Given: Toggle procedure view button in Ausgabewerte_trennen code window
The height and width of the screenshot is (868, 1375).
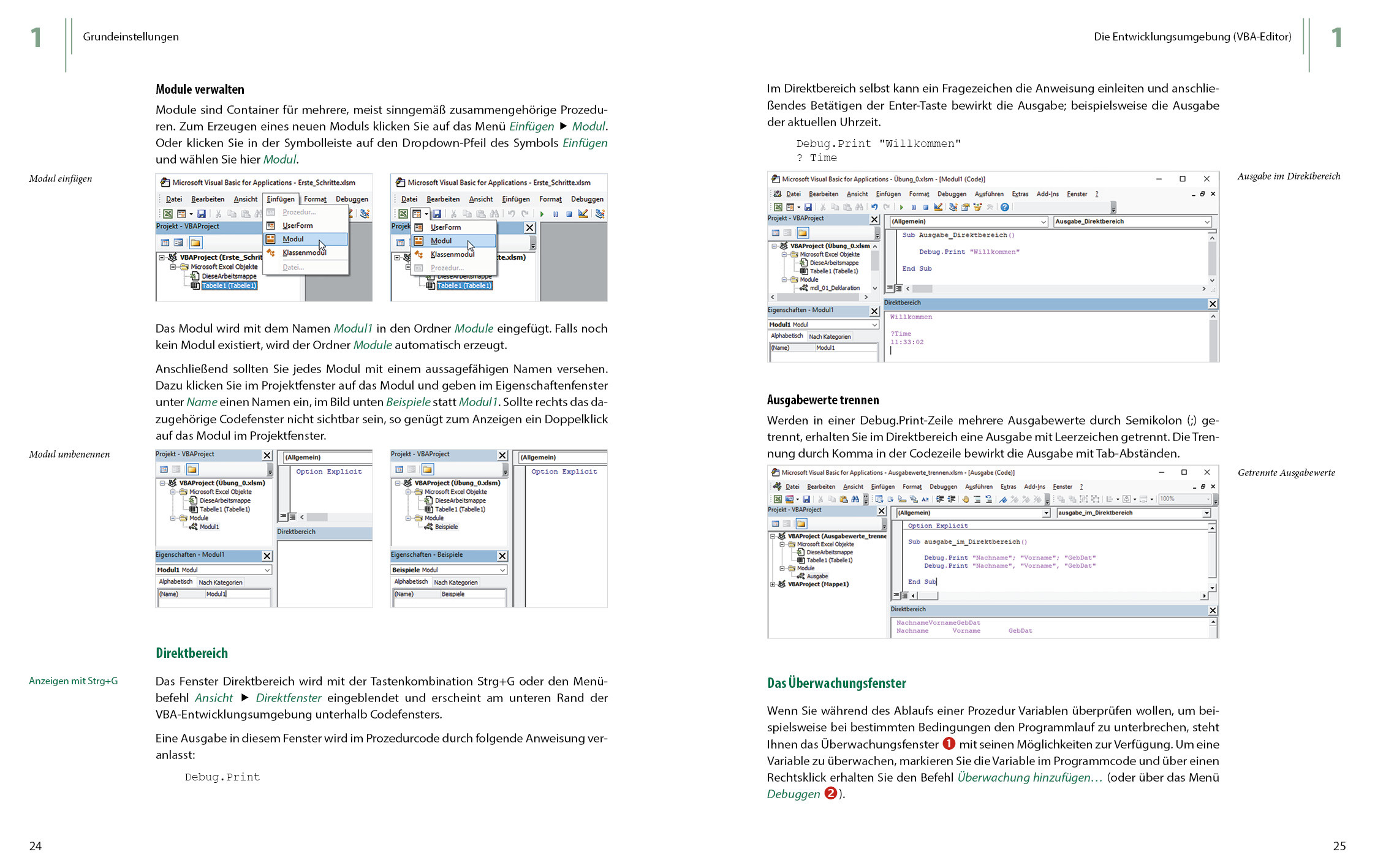Looking at the screenshot, I should coord(896,595).
